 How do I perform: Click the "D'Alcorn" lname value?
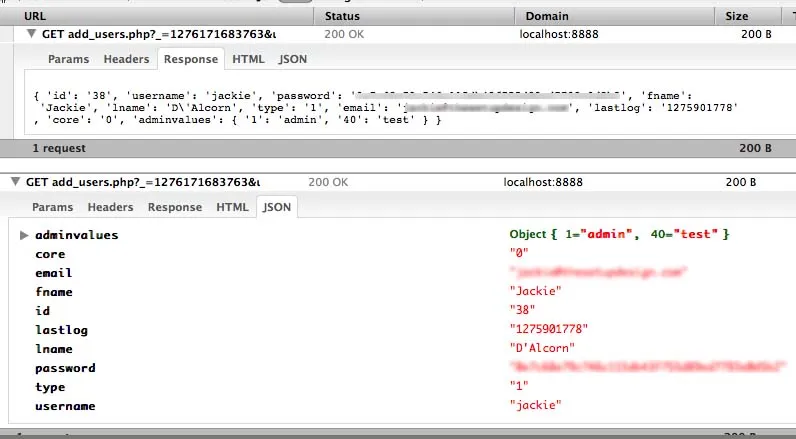[542, 348]
